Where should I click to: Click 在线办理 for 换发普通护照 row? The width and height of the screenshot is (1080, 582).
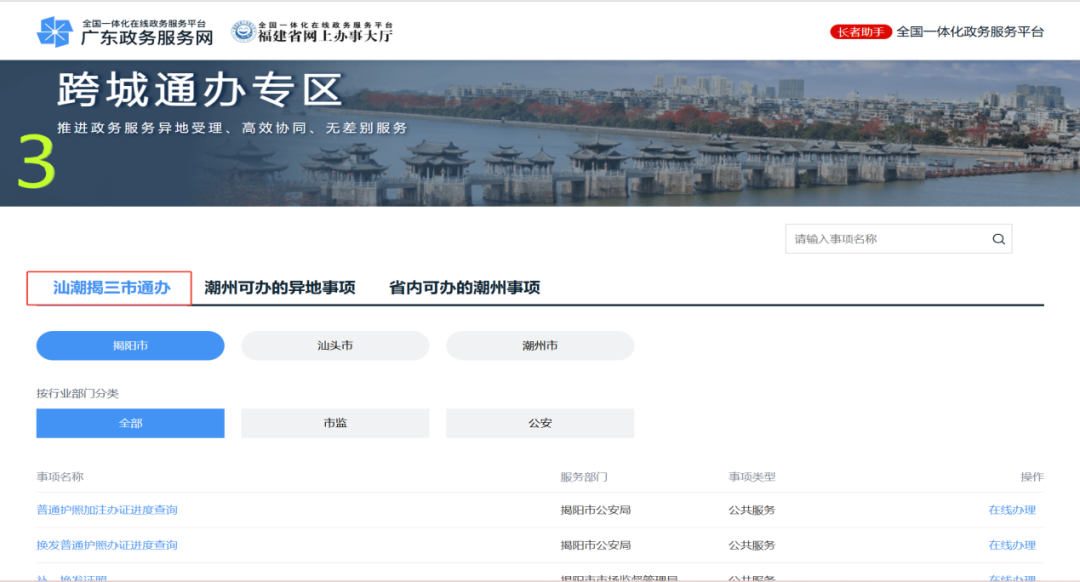point(1012,545)
